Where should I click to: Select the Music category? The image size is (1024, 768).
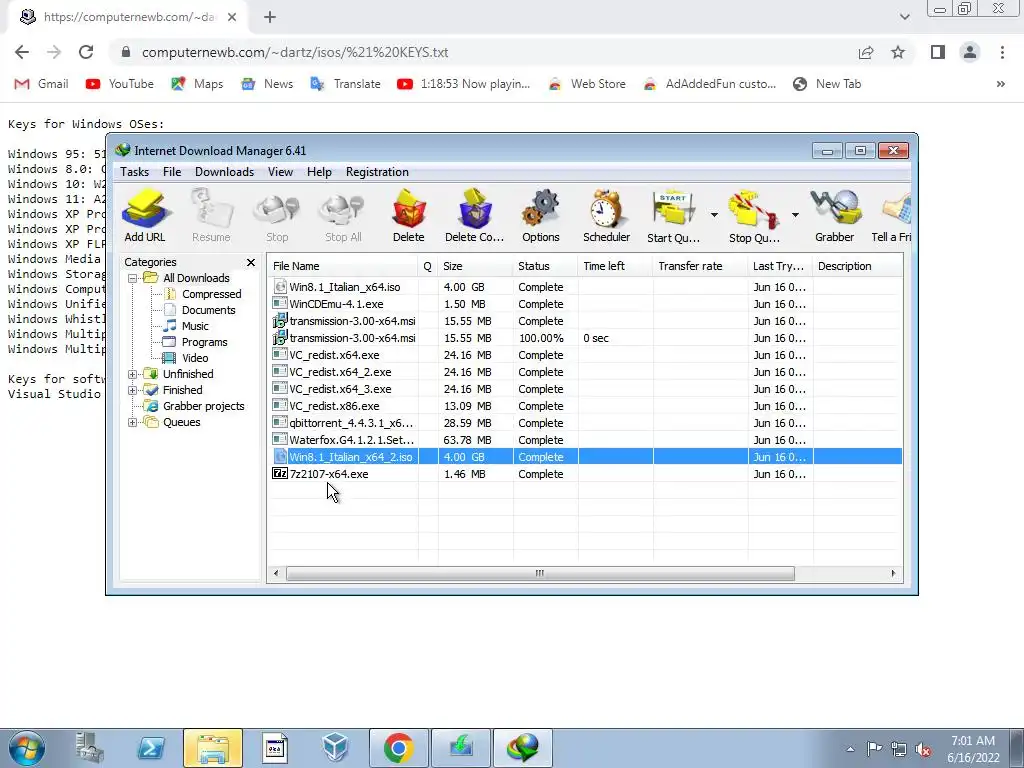tap(195, 326)
